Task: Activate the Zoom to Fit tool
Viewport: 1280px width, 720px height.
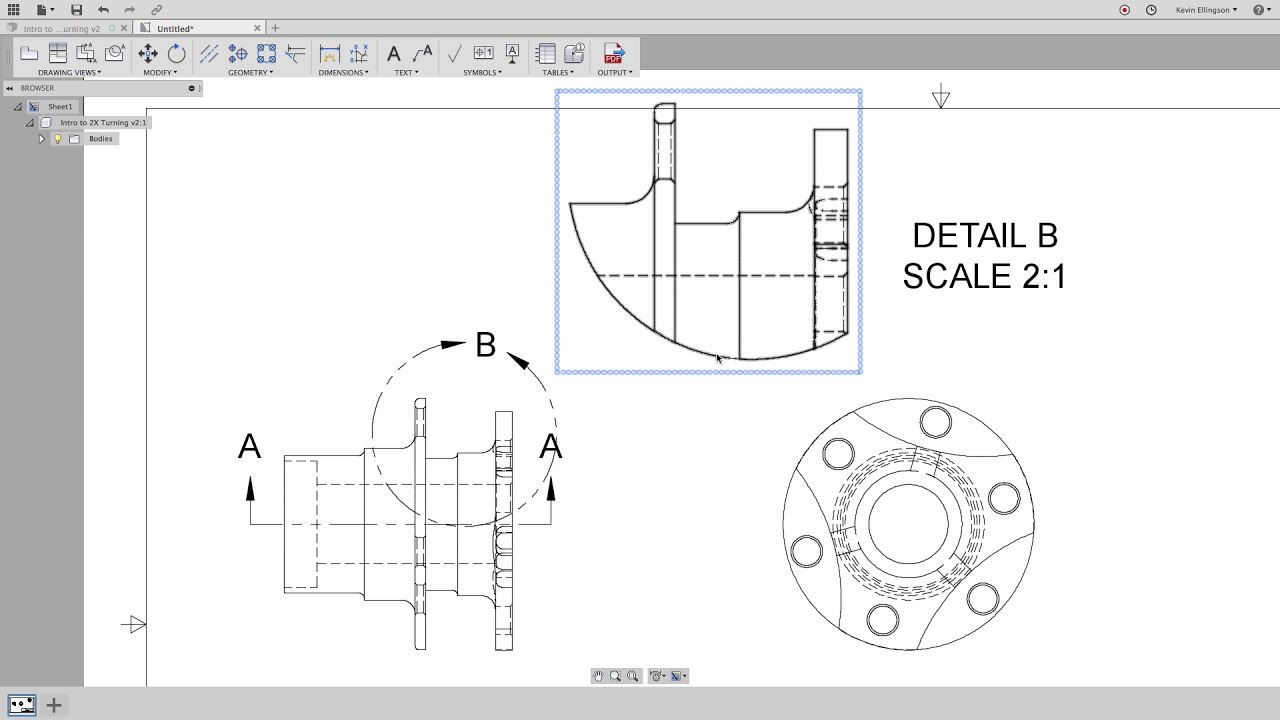Action: tap(632, 676)
